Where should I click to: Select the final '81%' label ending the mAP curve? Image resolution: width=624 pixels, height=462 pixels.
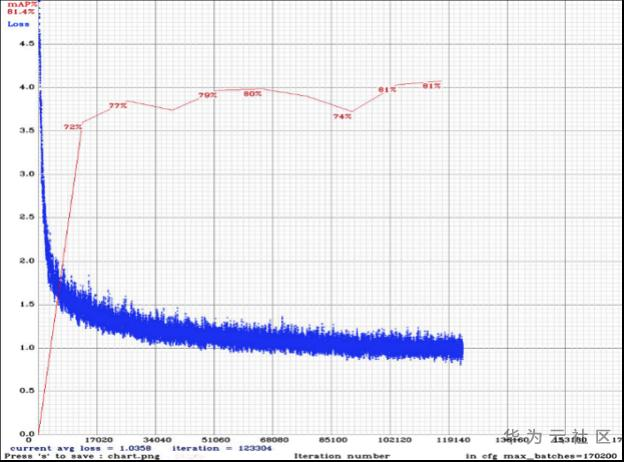(x=431, y=86)
